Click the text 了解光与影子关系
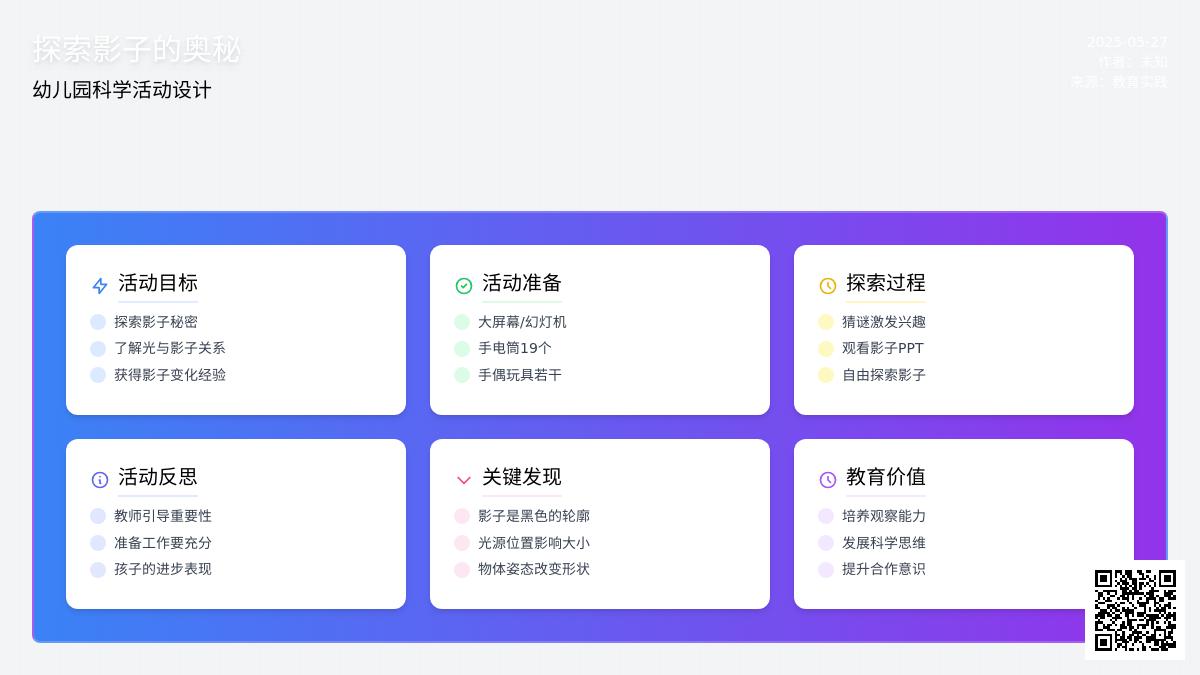This screenshot has width=1200, height=675. click(x=170, y=348)
